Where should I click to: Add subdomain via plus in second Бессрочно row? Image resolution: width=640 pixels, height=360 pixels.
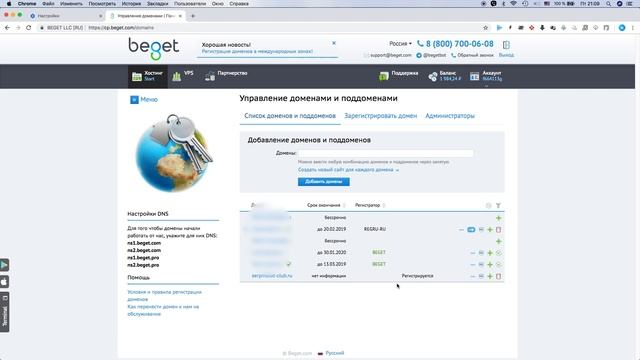[498, 241]
